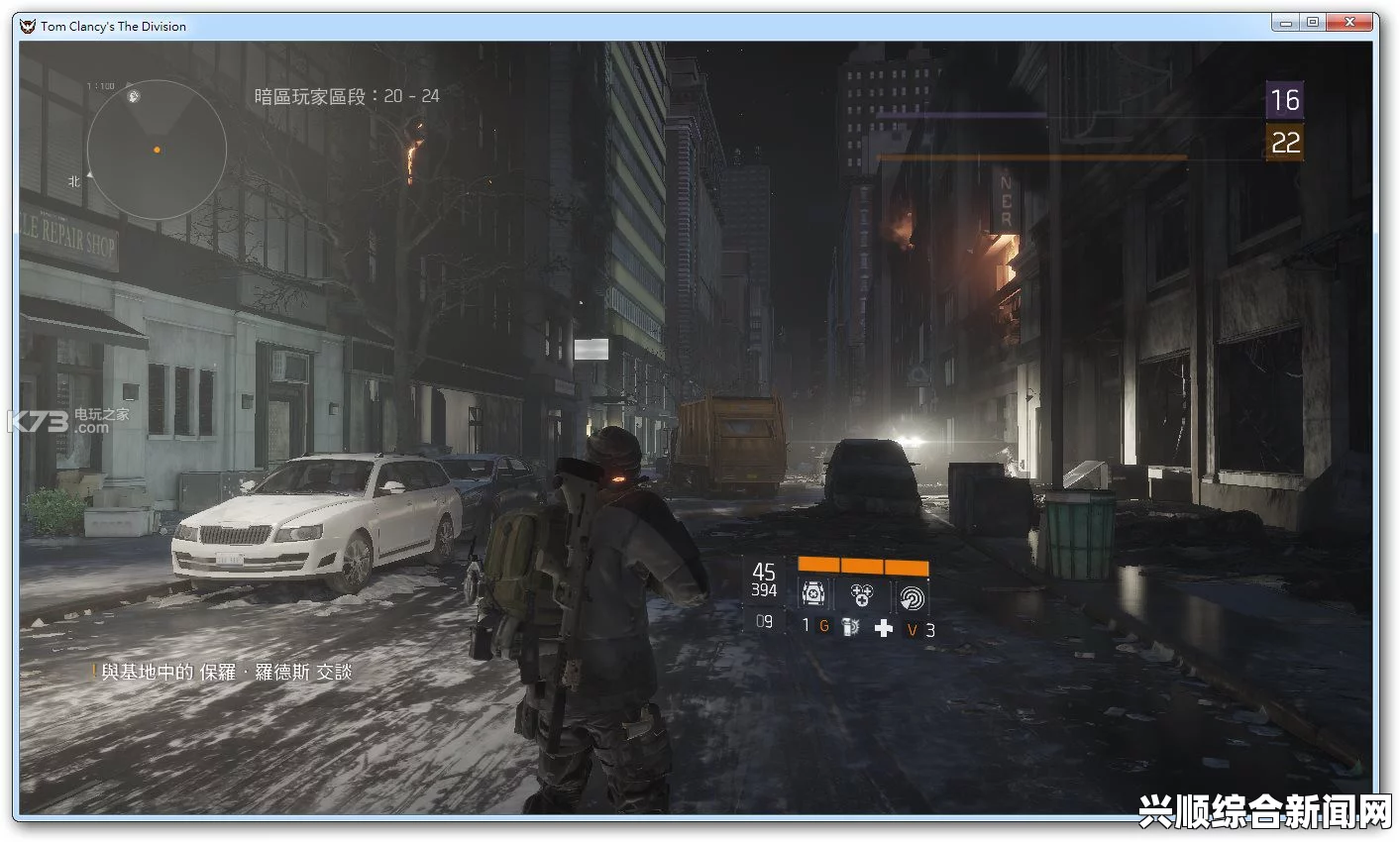Click the objective marker icon on minimap

[133, 96]
